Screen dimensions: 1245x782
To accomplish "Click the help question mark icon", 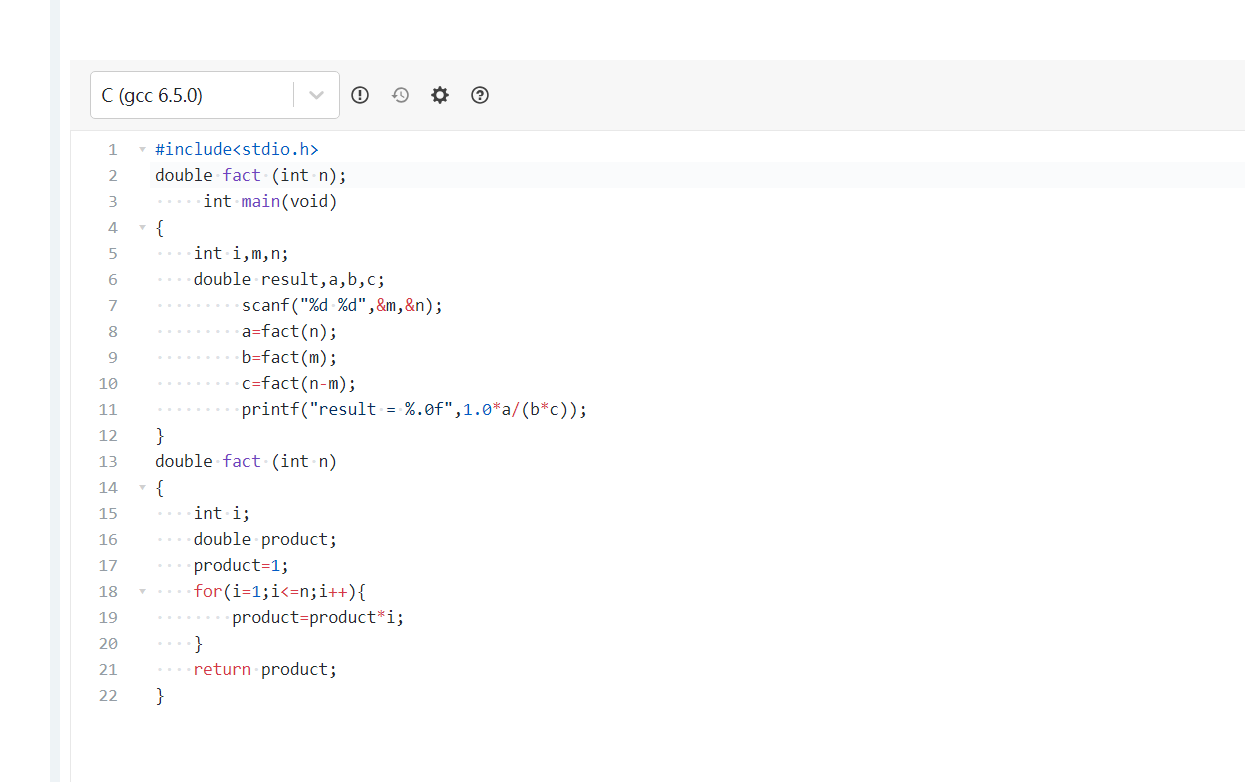I will [x=480, y=95].
